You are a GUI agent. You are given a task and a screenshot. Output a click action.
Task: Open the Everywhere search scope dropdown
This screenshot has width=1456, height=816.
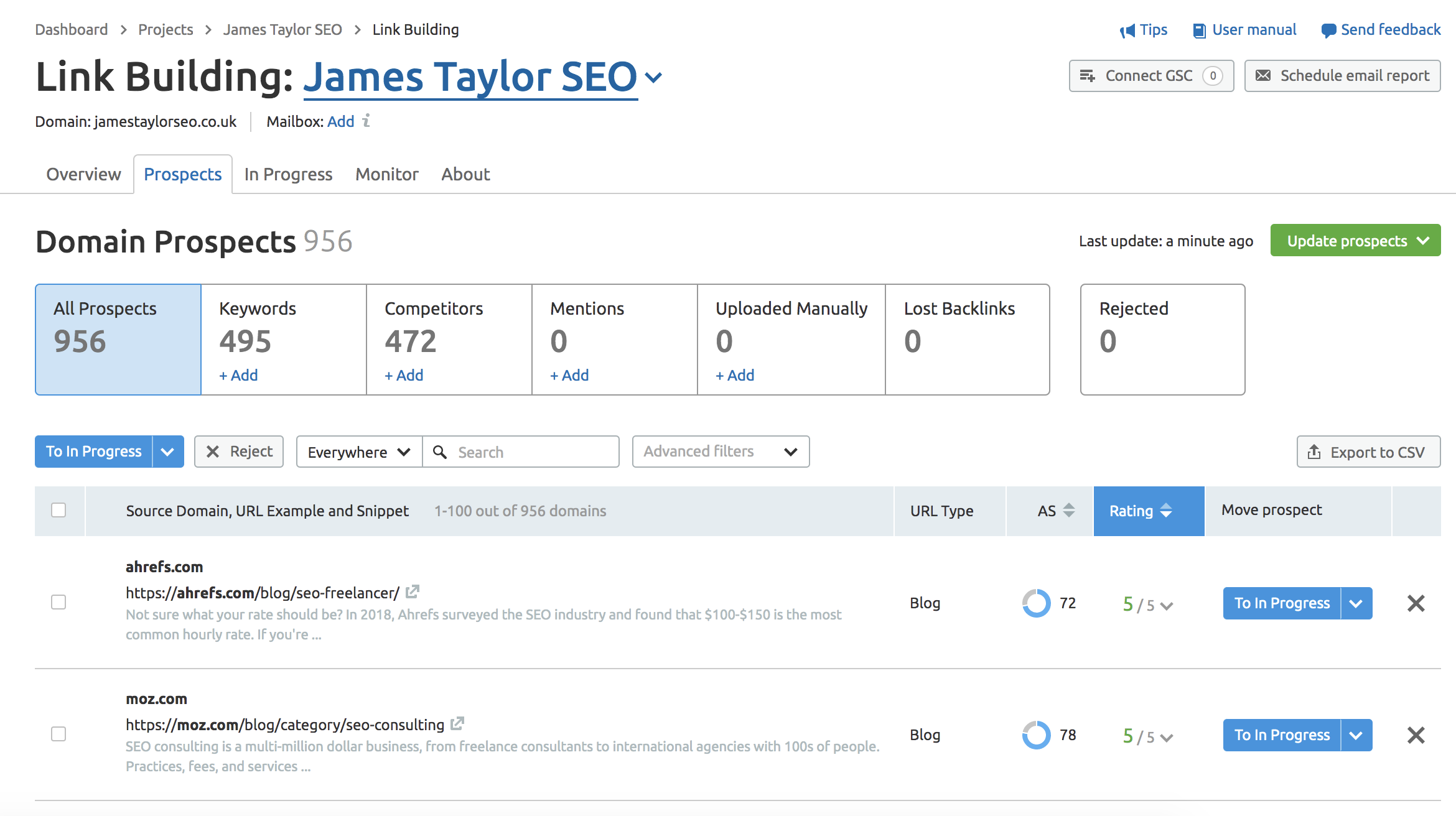pyautogui.click(x=359, y=452)
